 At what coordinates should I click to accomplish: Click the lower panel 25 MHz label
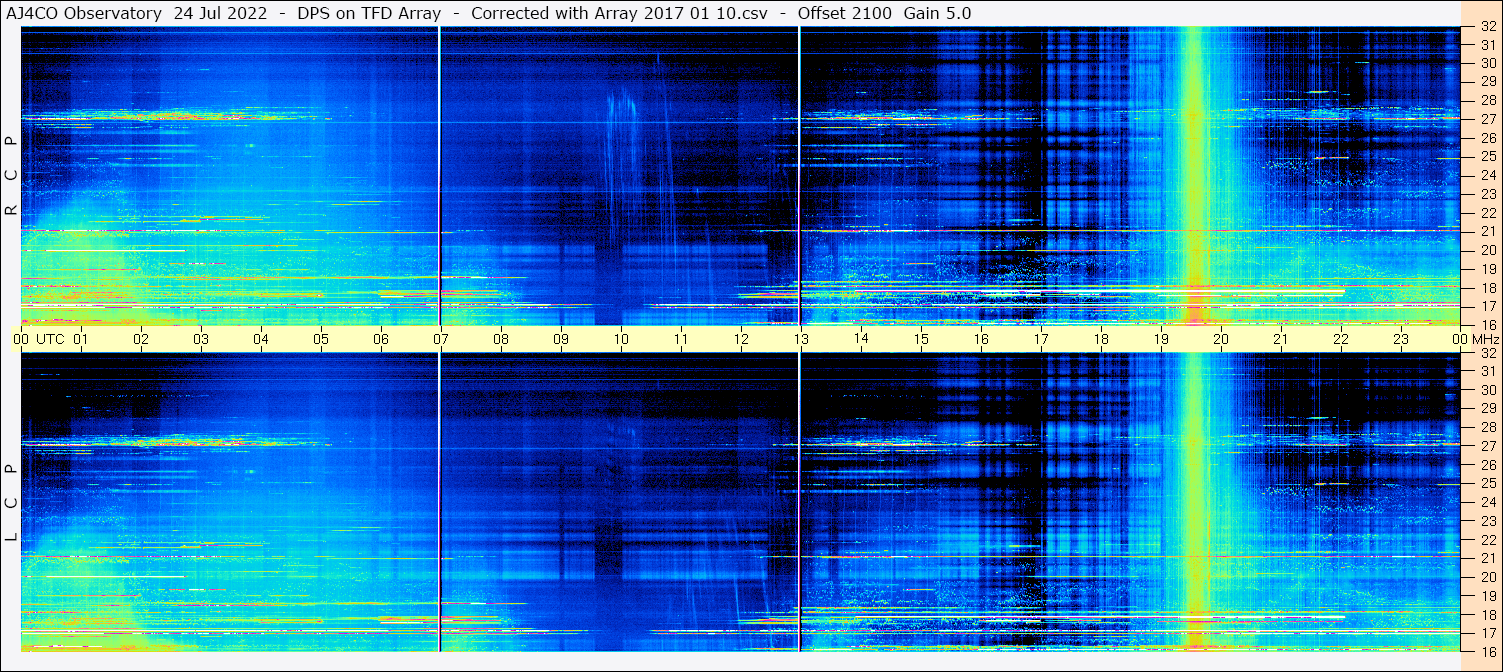(x=1487, y=483)
